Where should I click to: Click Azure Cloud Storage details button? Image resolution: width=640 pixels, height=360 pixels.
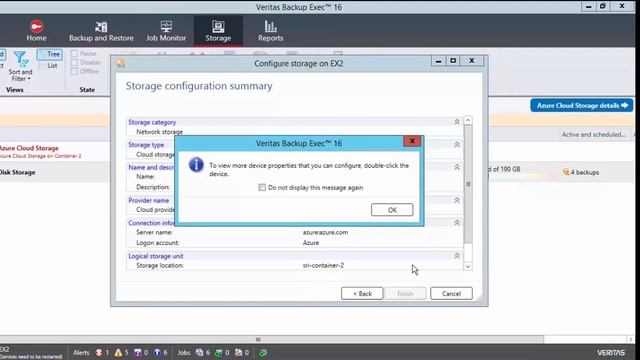[582, 105]
